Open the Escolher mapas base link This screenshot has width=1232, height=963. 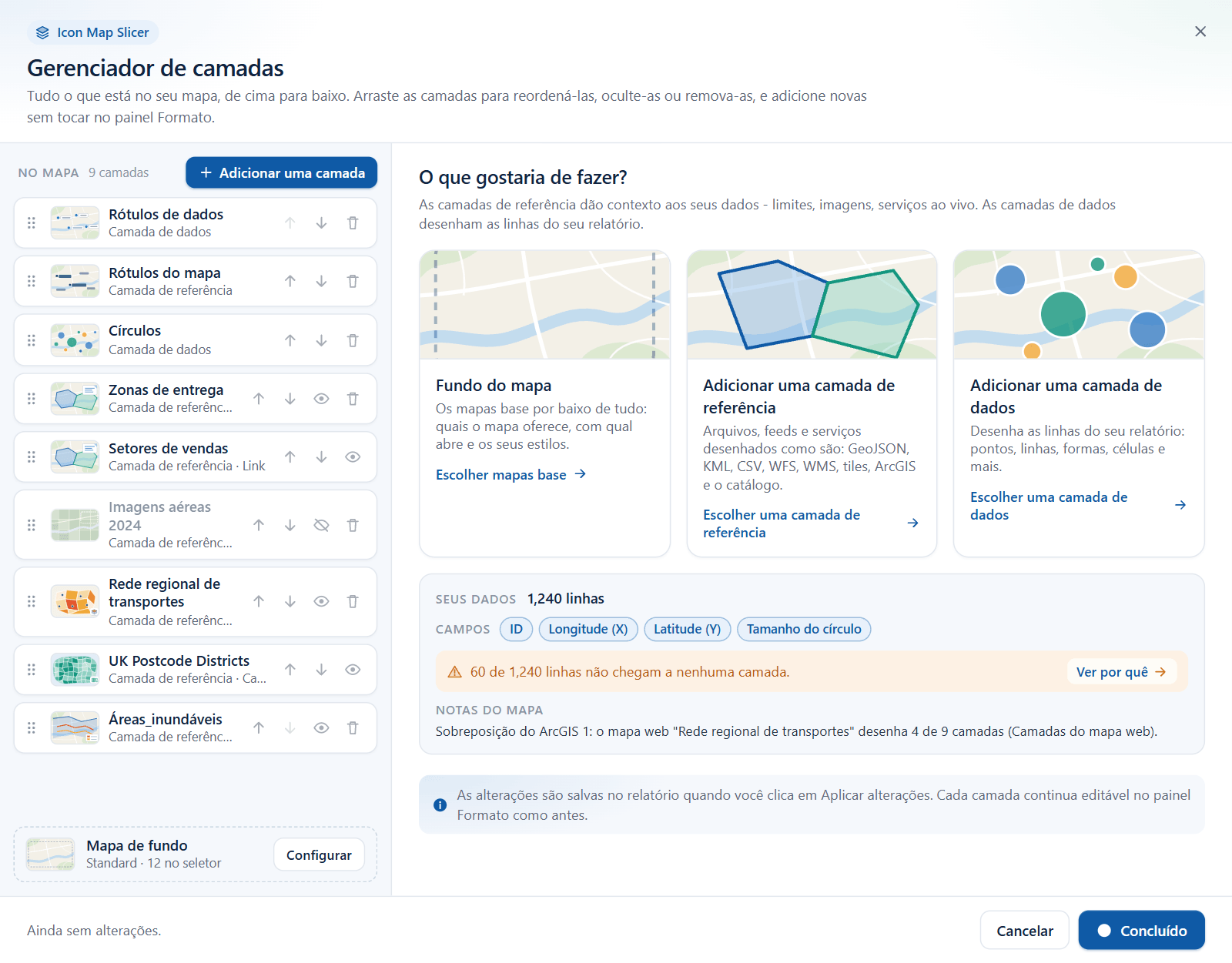511,475
